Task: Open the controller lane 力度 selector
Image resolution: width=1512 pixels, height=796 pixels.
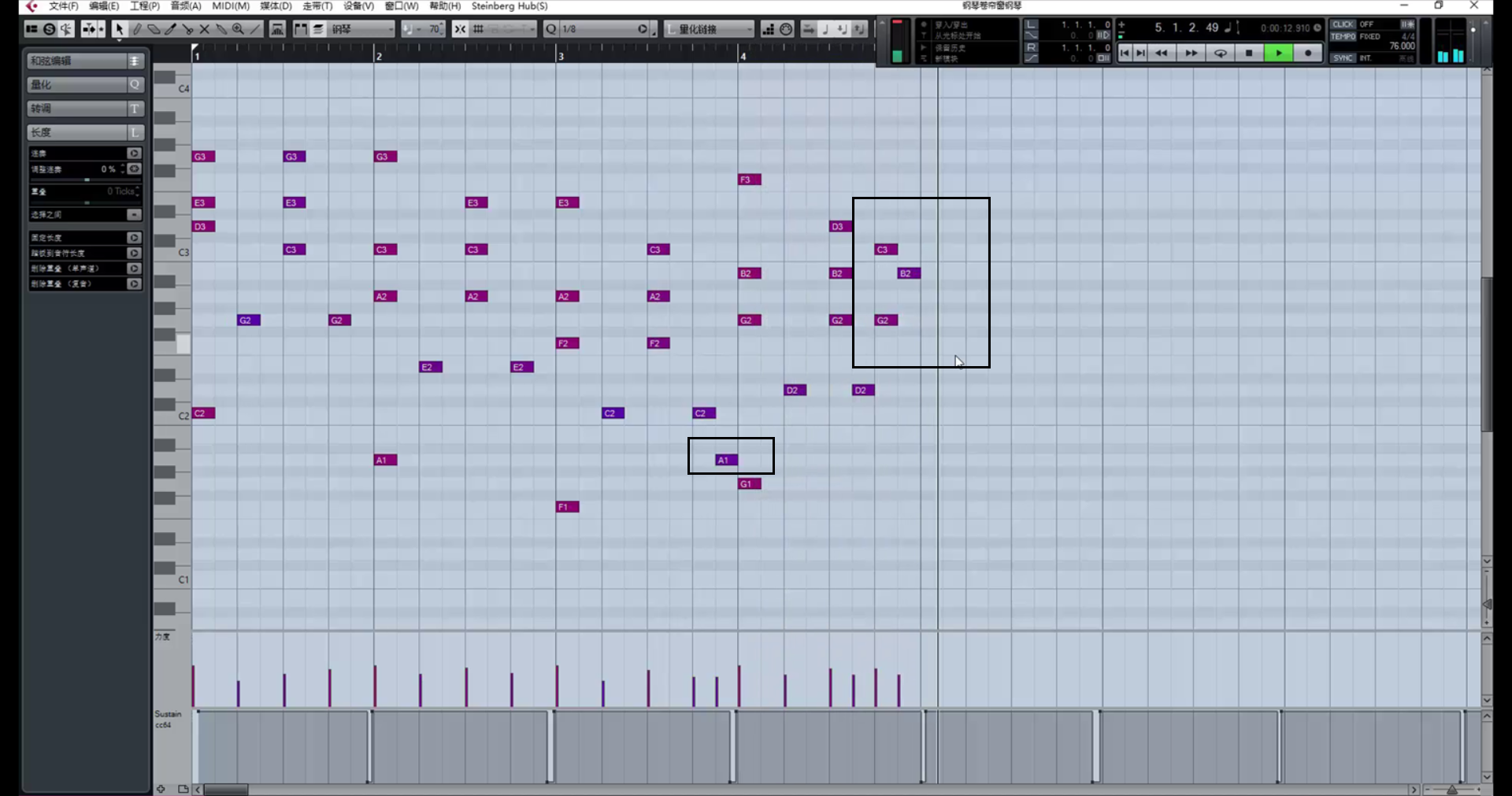Action: (163, 637)
